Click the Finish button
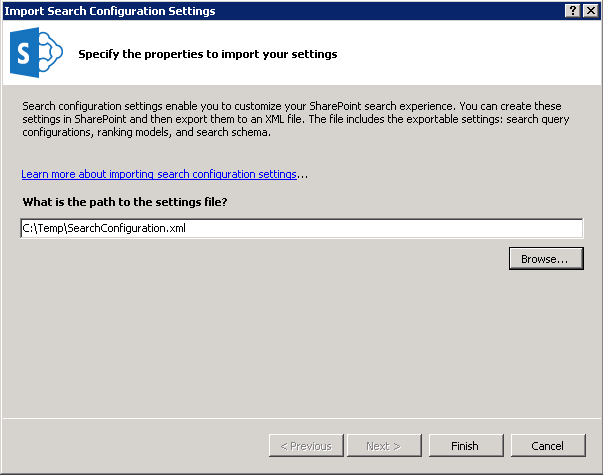The width and height of the screenshot is (603, 475). (466, 446)
